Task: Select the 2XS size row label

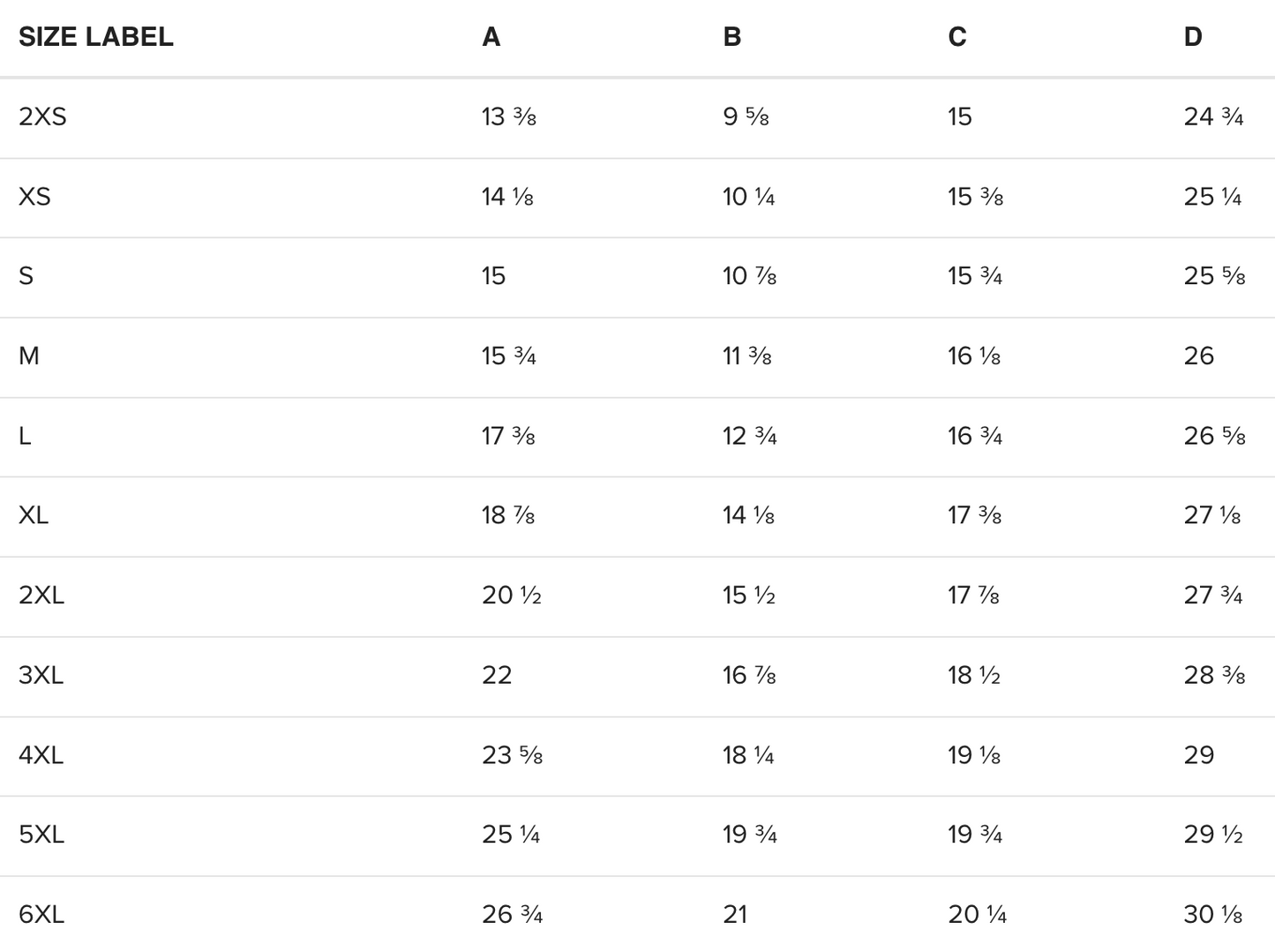Action: coord(42,116)
